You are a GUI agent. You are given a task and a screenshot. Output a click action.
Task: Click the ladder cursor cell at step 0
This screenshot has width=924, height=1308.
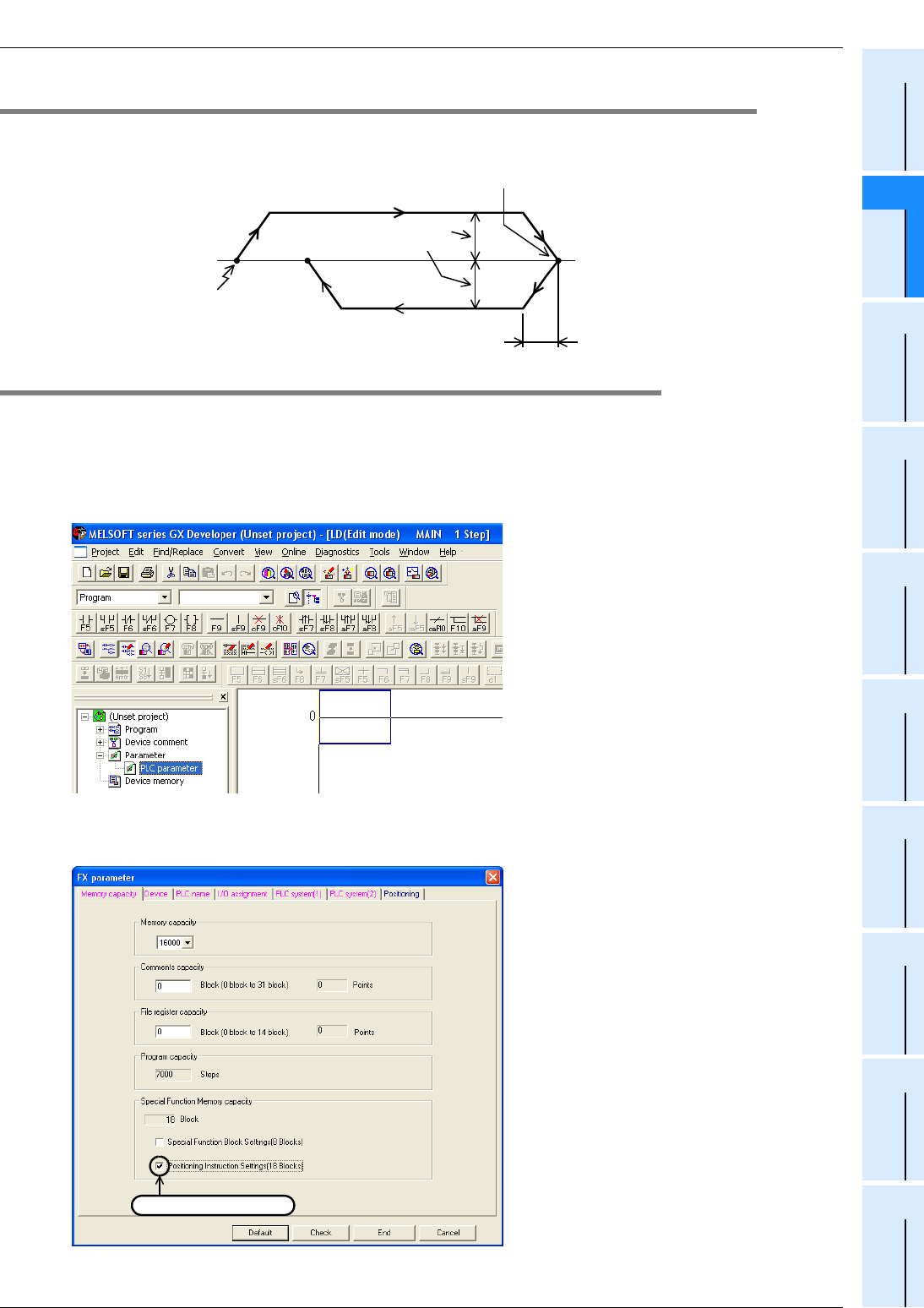pyautogui.click(x=355, y=717)
